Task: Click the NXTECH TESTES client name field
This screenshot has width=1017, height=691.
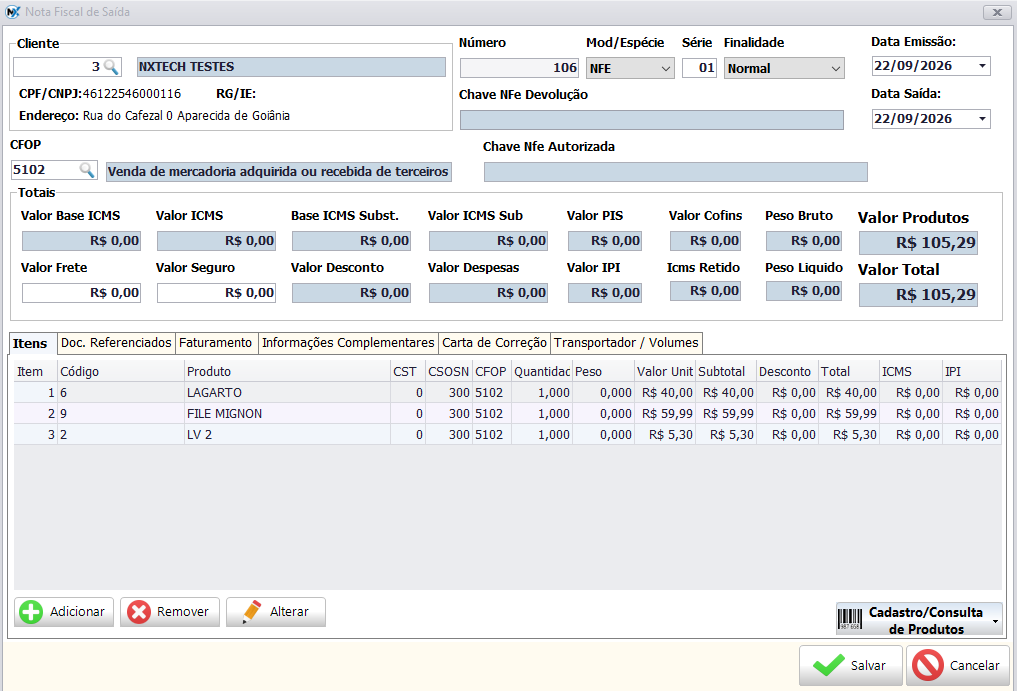Action: 291,67
